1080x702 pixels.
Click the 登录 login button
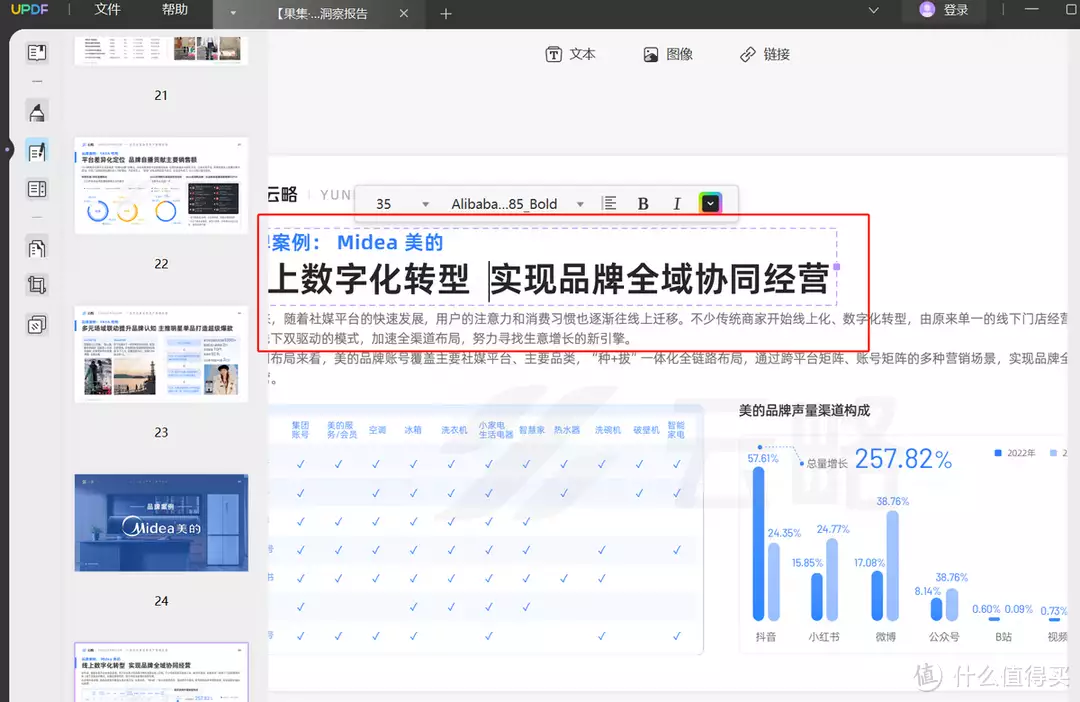pyautogui.click(x=944, y=10)
